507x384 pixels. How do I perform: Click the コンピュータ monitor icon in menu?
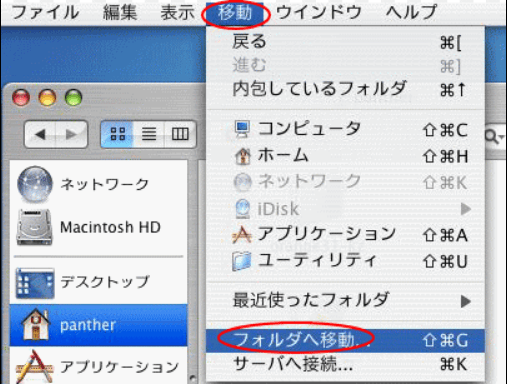click(x=242, y=129)
